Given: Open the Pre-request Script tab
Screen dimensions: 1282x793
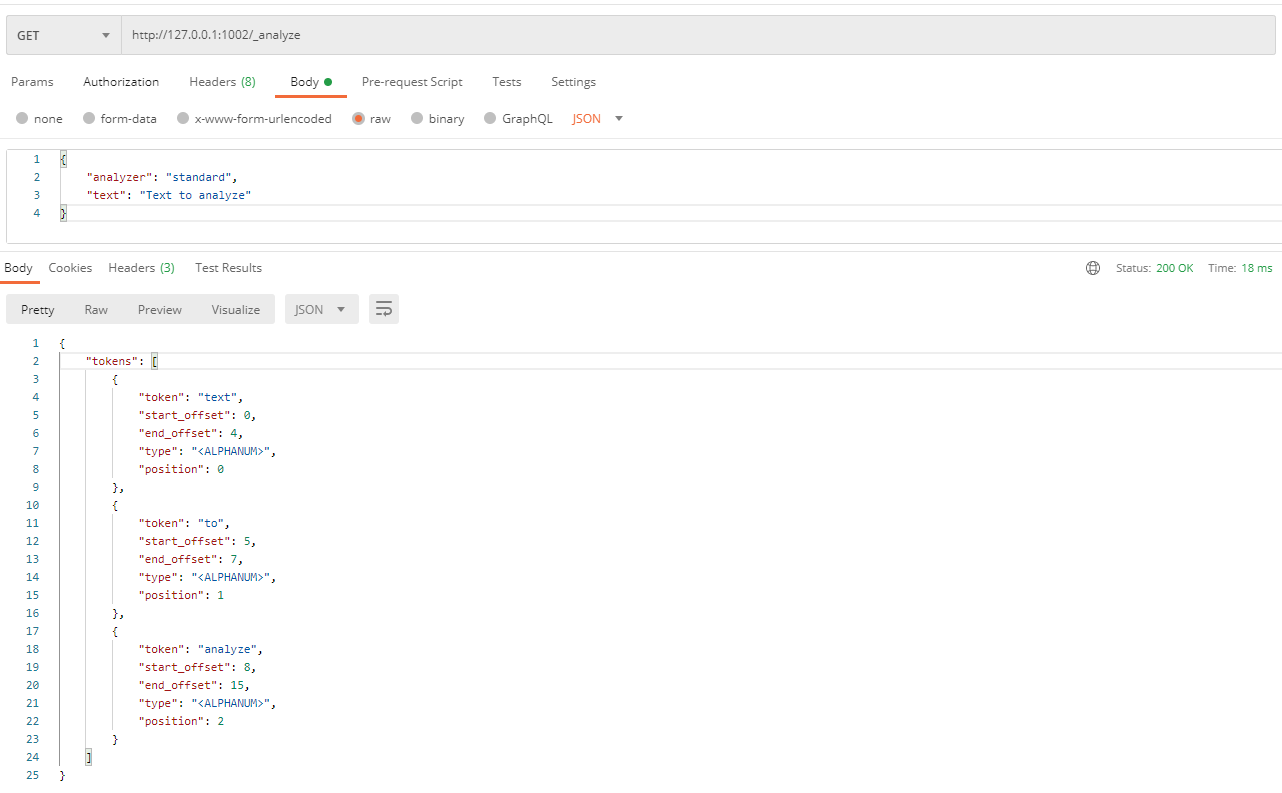Looking at the screenshot, I should pyautogui.click(x=412, y=82).
